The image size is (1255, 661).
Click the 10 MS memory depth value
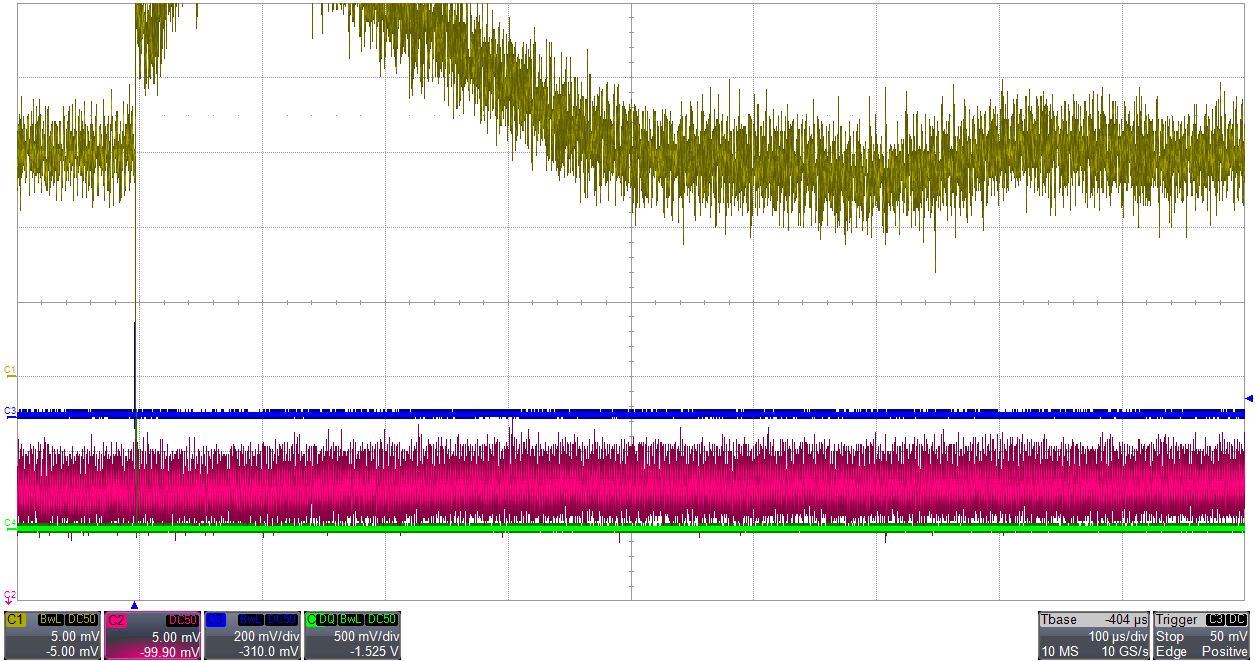[x=1060, y=651]
